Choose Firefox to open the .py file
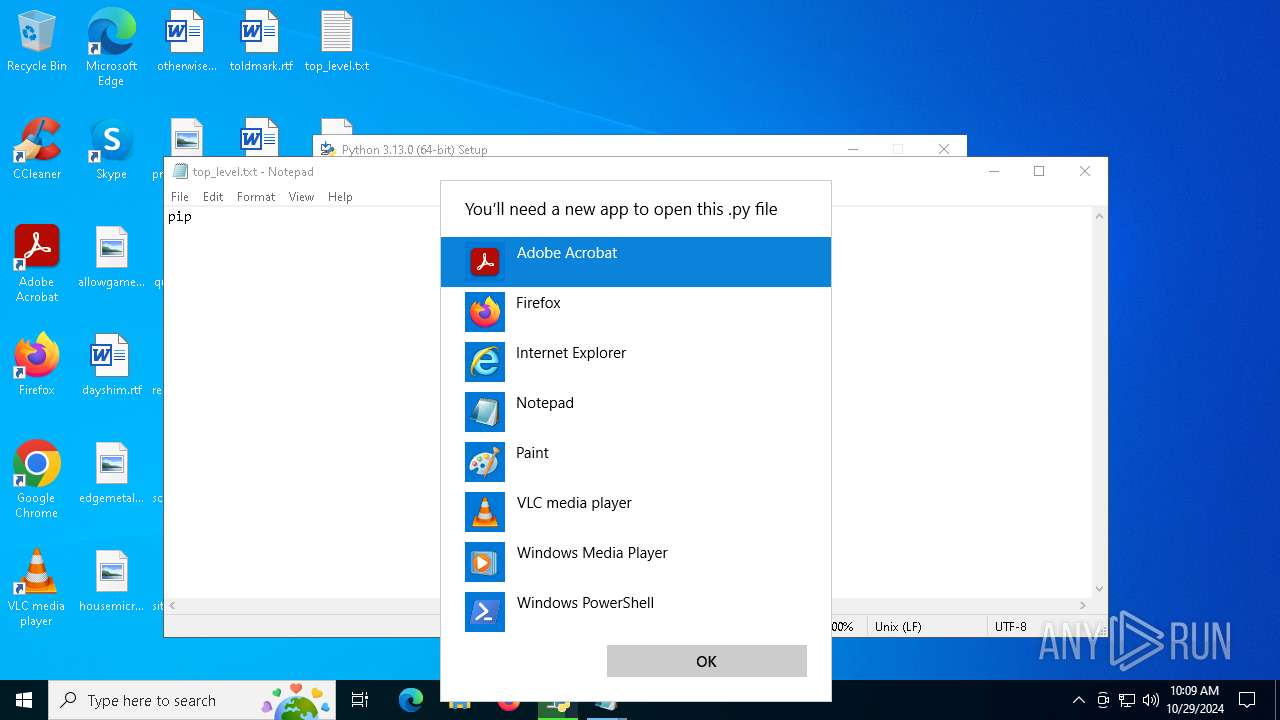The width and height of the screenshot is (1280, 720). pyautogui.click(x=635, y=312)
